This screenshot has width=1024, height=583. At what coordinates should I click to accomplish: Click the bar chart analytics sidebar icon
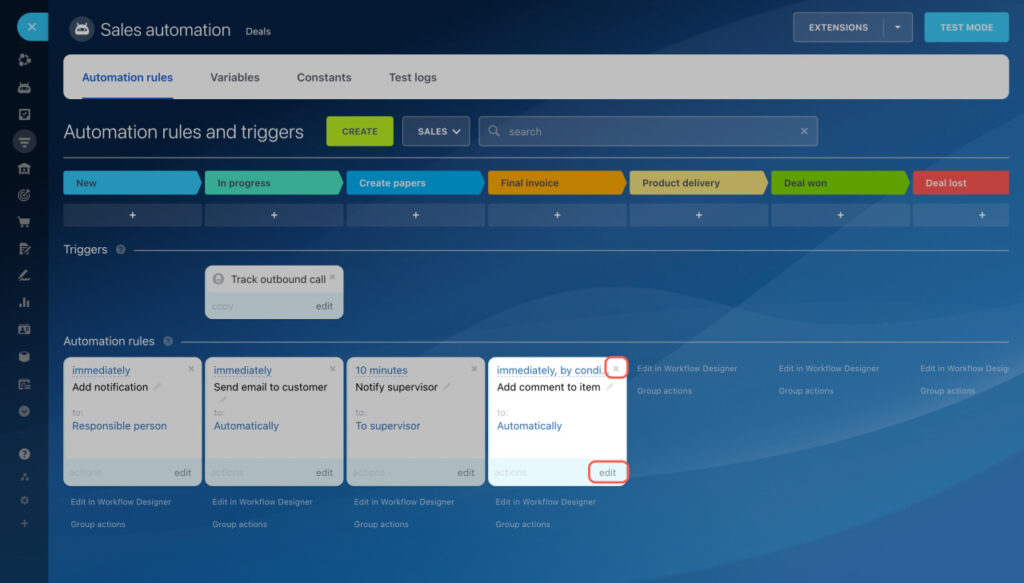[x=24, y=302]
